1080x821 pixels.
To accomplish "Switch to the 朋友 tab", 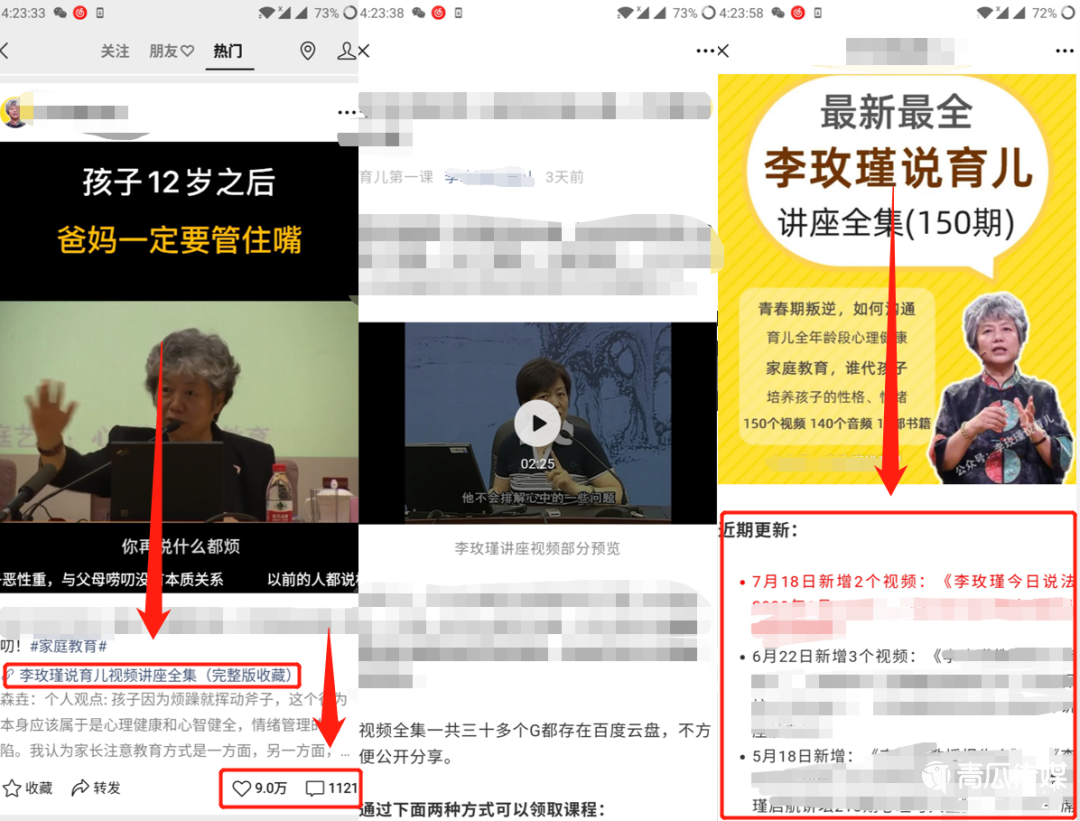I will (x=171, y=51).
